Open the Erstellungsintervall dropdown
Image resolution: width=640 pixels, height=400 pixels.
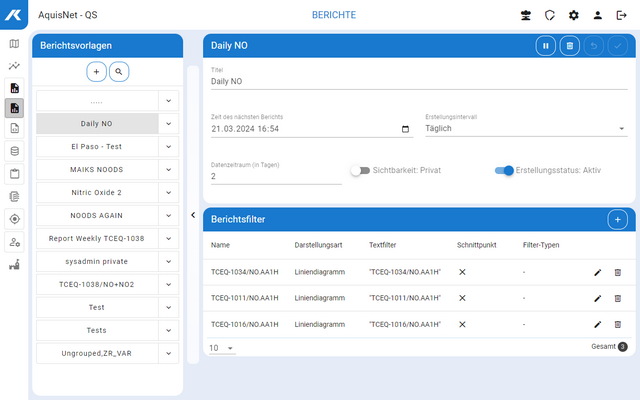pyautogui.click(x=524, y=129)
